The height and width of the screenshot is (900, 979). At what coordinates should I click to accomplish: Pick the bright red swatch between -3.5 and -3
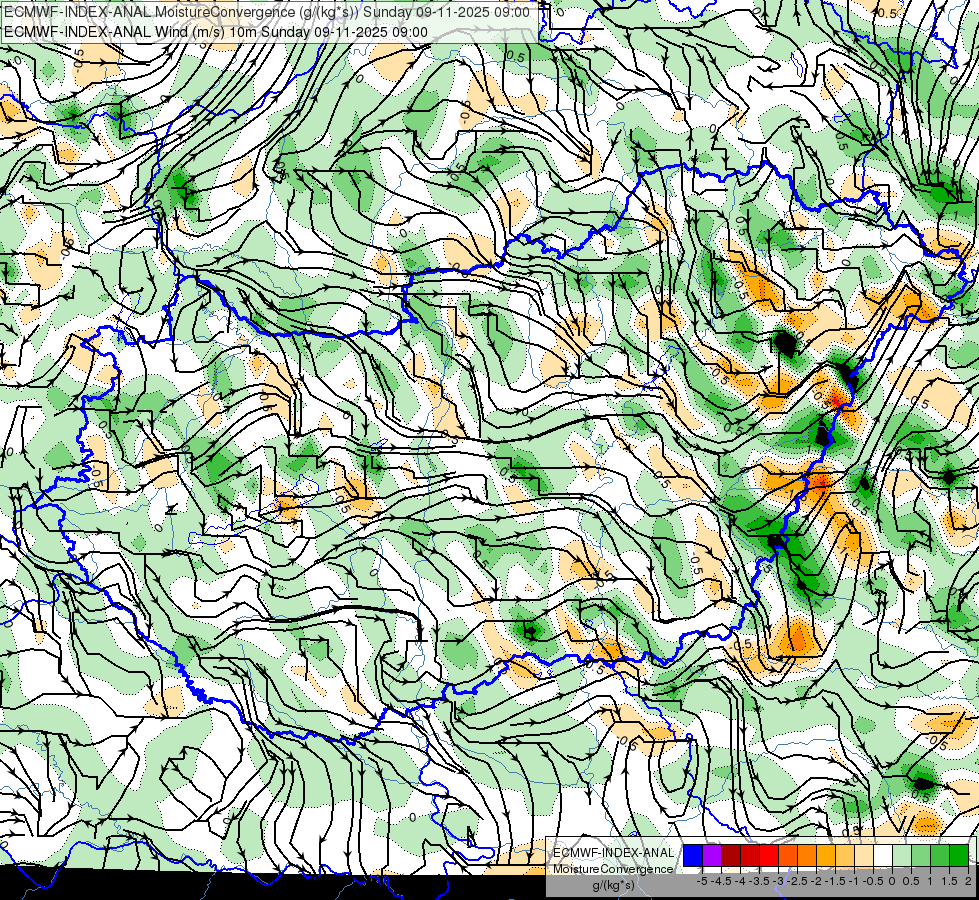coord(769,855)
